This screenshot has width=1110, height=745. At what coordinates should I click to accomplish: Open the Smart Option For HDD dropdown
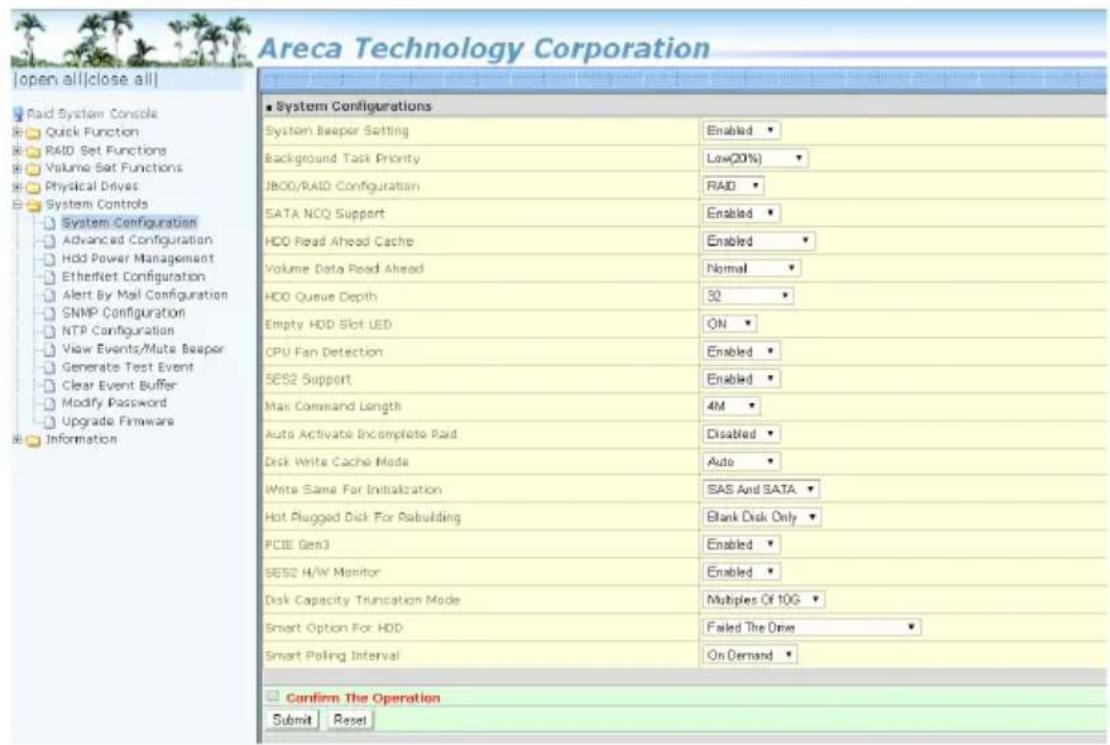811,627
